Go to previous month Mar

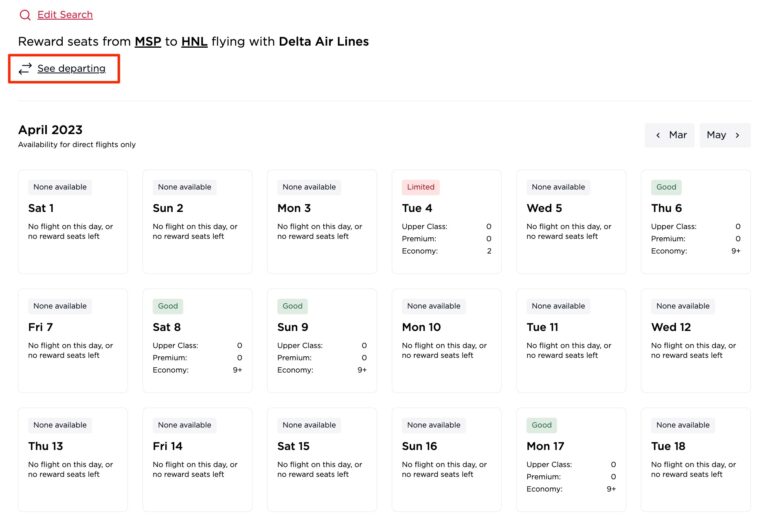[670, 135]
